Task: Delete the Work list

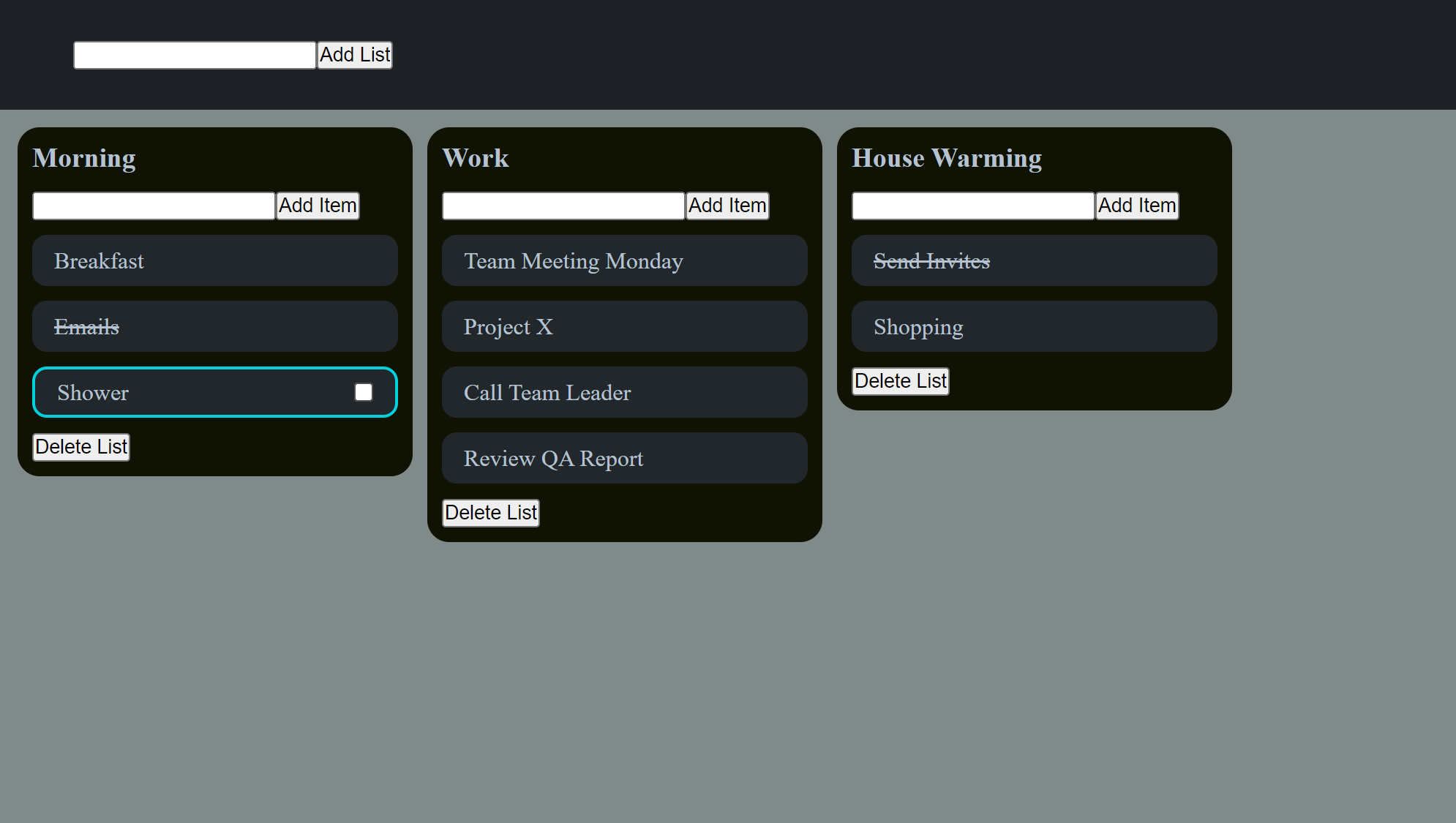Action: pos(490,512)
